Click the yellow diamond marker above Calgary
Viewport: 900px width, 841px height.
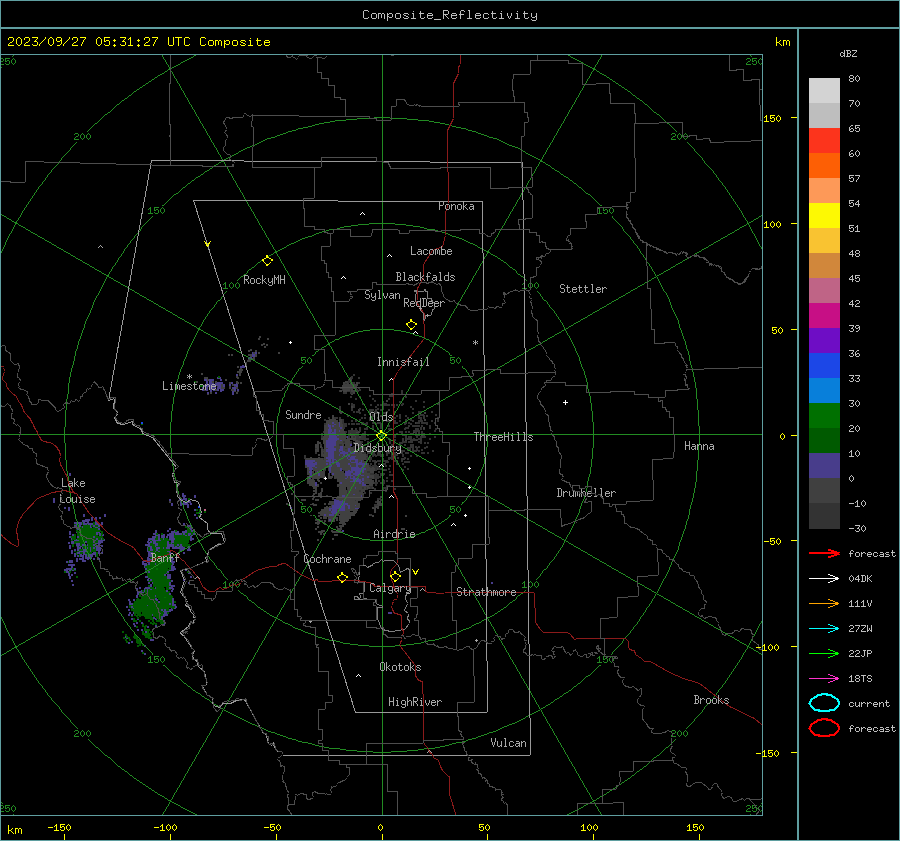(x=395, y=576)
